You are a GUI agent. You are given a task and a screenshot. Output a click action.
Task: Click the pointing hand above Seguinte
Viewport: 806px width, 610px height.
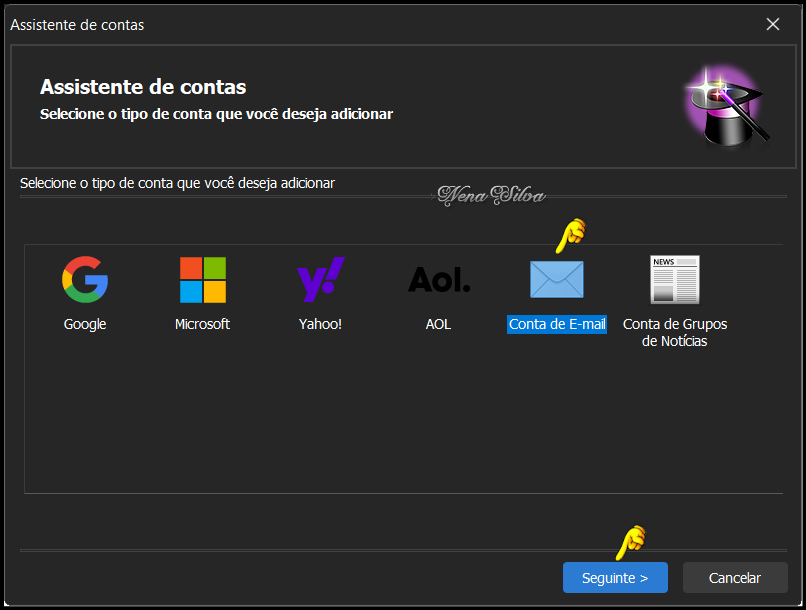(629, 542)
